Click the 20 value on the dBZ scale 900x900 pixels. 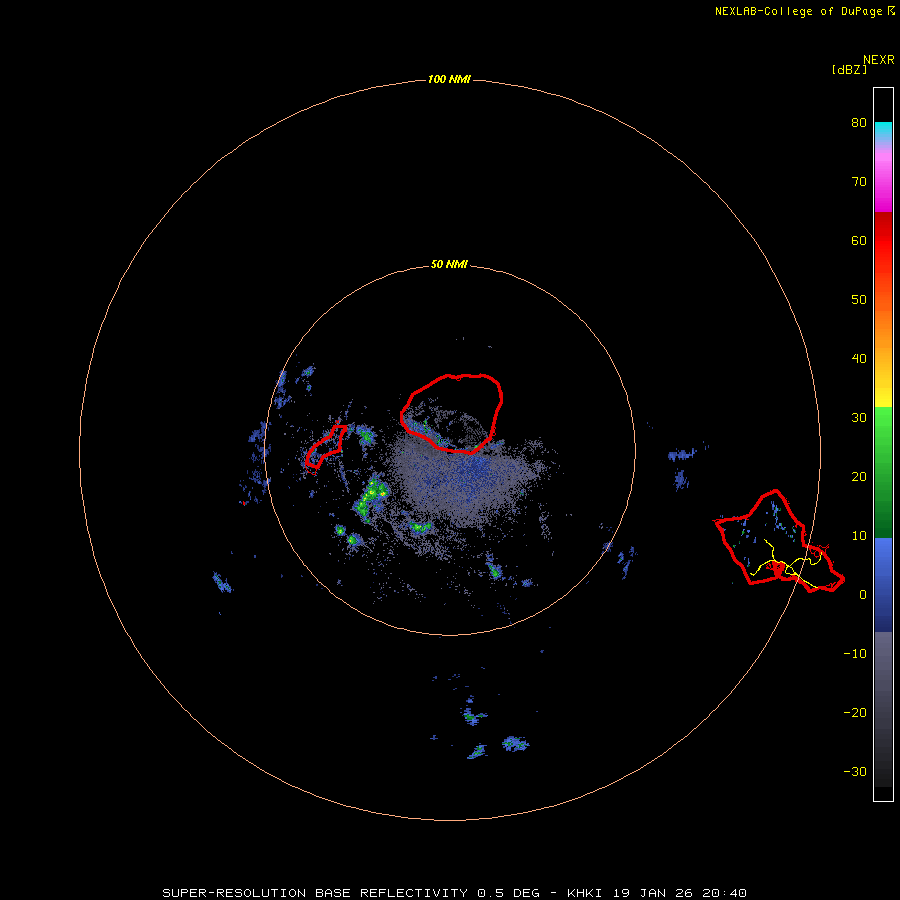click(859, 477)
